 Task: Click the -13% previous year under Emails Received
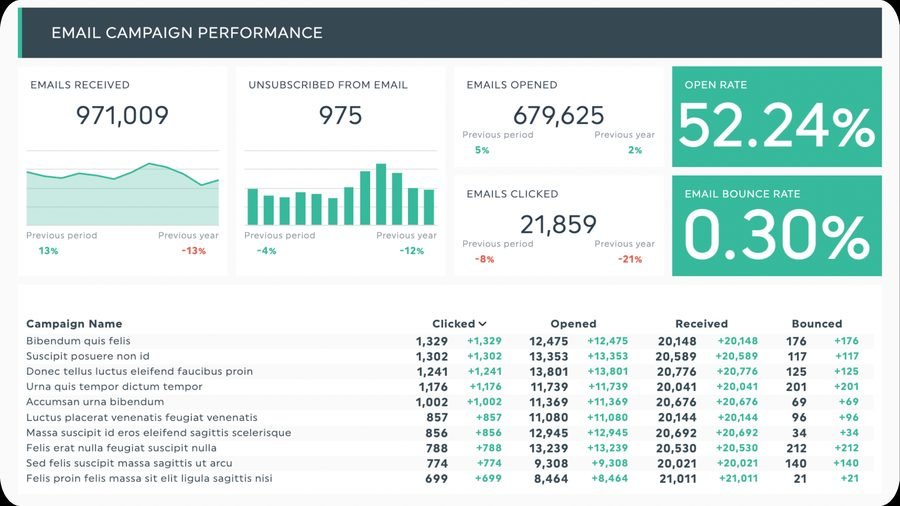[193, 251]
